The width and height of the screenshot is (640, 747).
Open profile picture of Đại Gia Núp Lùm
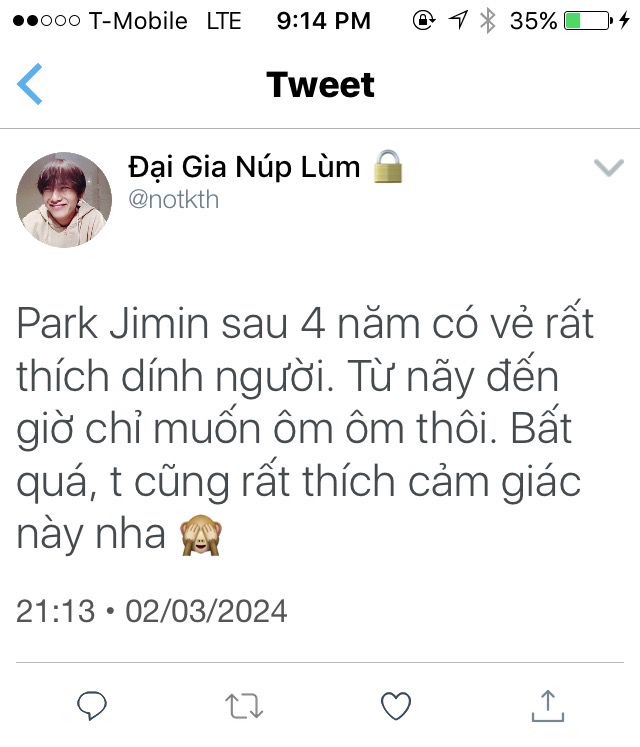[x=64, y=200]
